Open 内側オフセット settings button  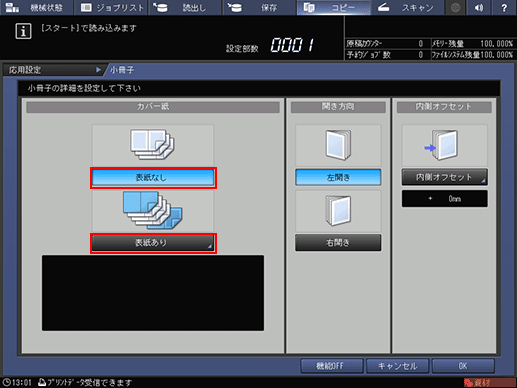pos(445,177)
